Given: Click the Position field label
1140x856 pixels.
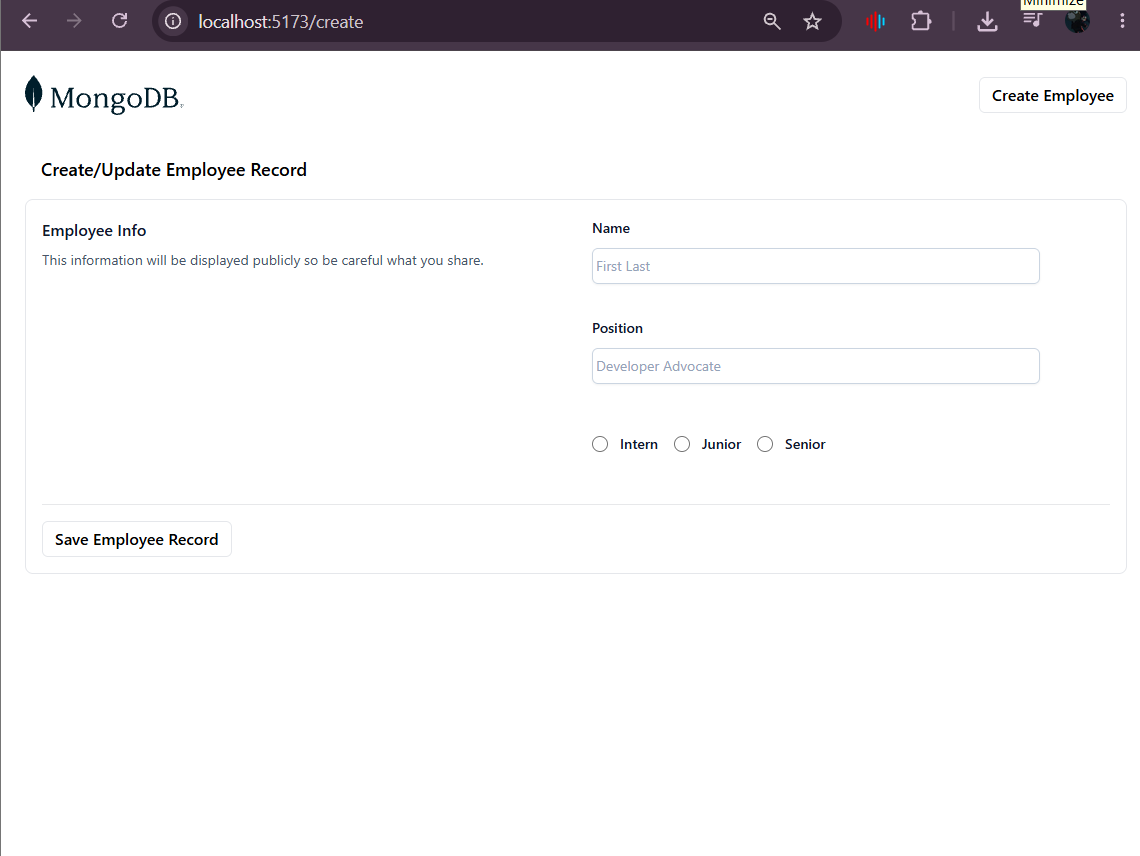Looking at the screenshot, I should point(617,328).
